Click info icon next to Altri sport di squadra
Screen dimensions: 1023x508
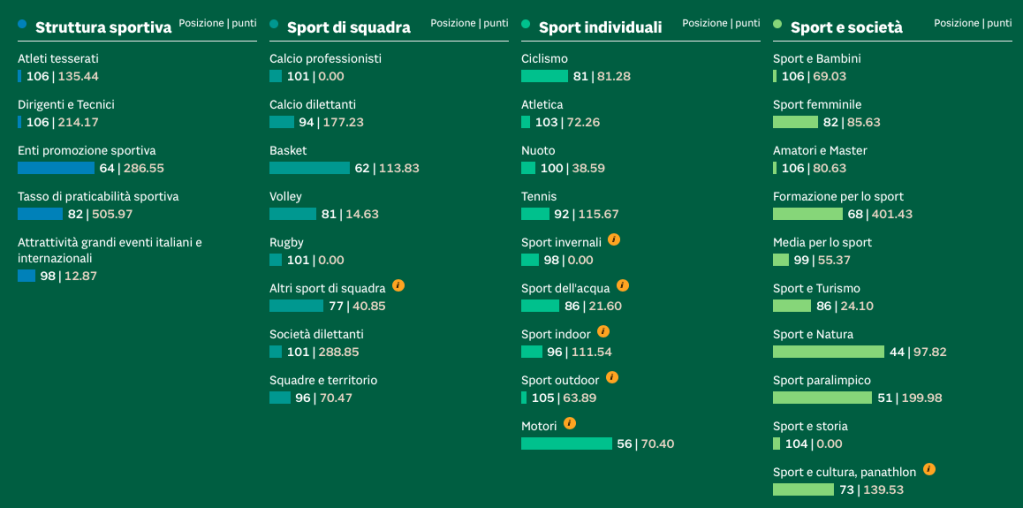399,286
